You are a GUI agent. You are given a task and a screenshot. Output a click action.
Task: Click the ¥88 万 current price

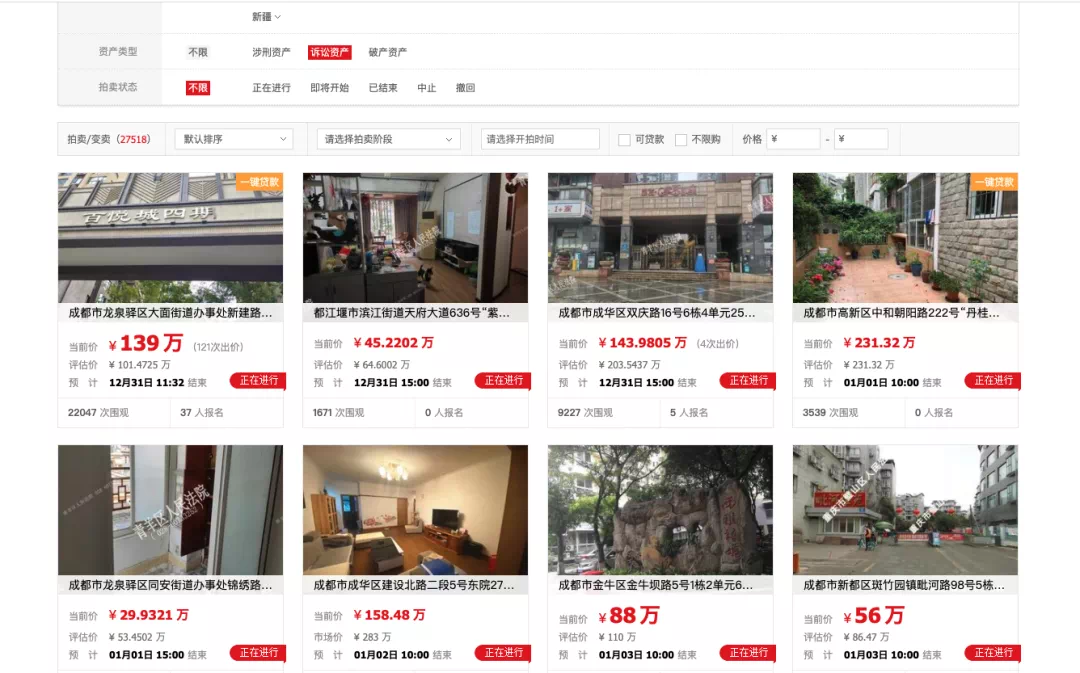click(x=629, y=615)
